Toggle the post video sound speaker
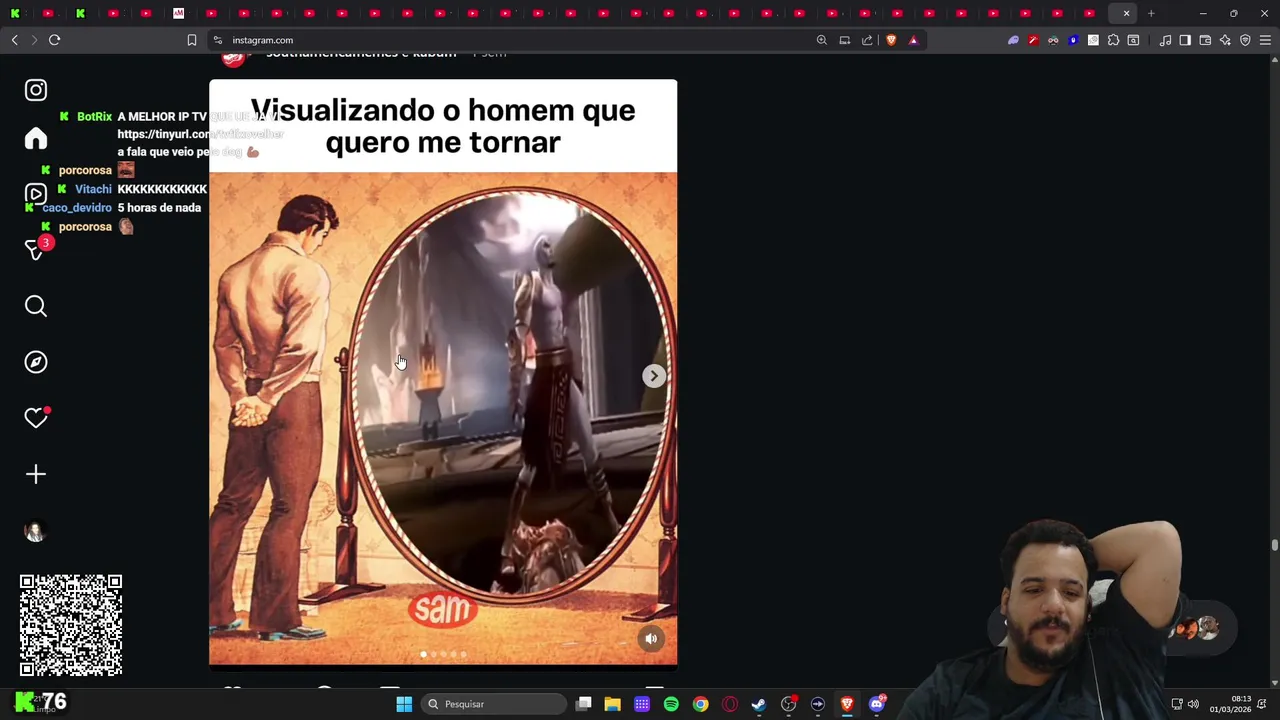The height and width of the screenshot is (720, 1280). click(x=651, y=639)
